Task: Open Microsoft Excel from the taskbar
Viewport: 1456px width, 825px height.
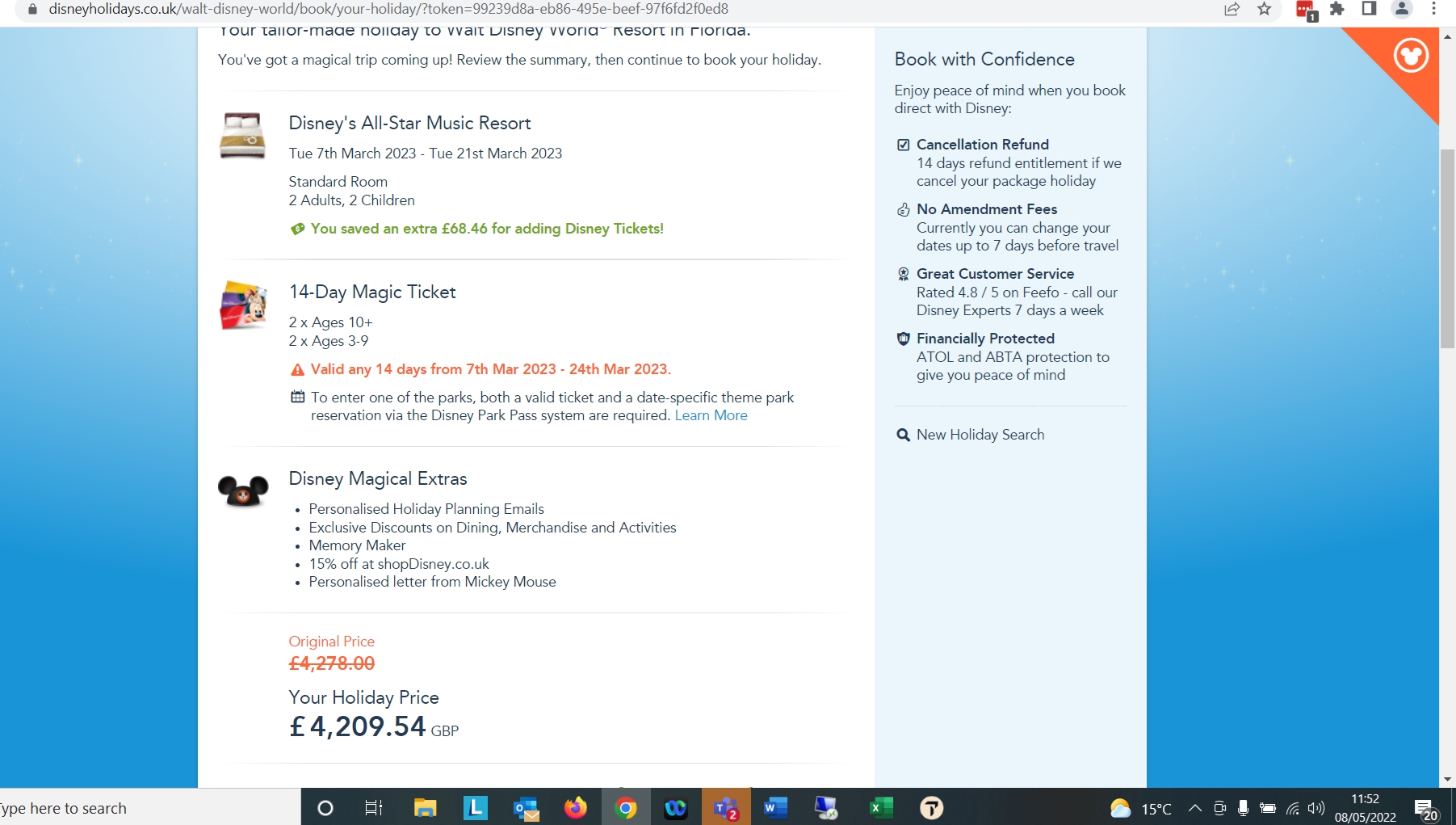Action: pos(881,808)
